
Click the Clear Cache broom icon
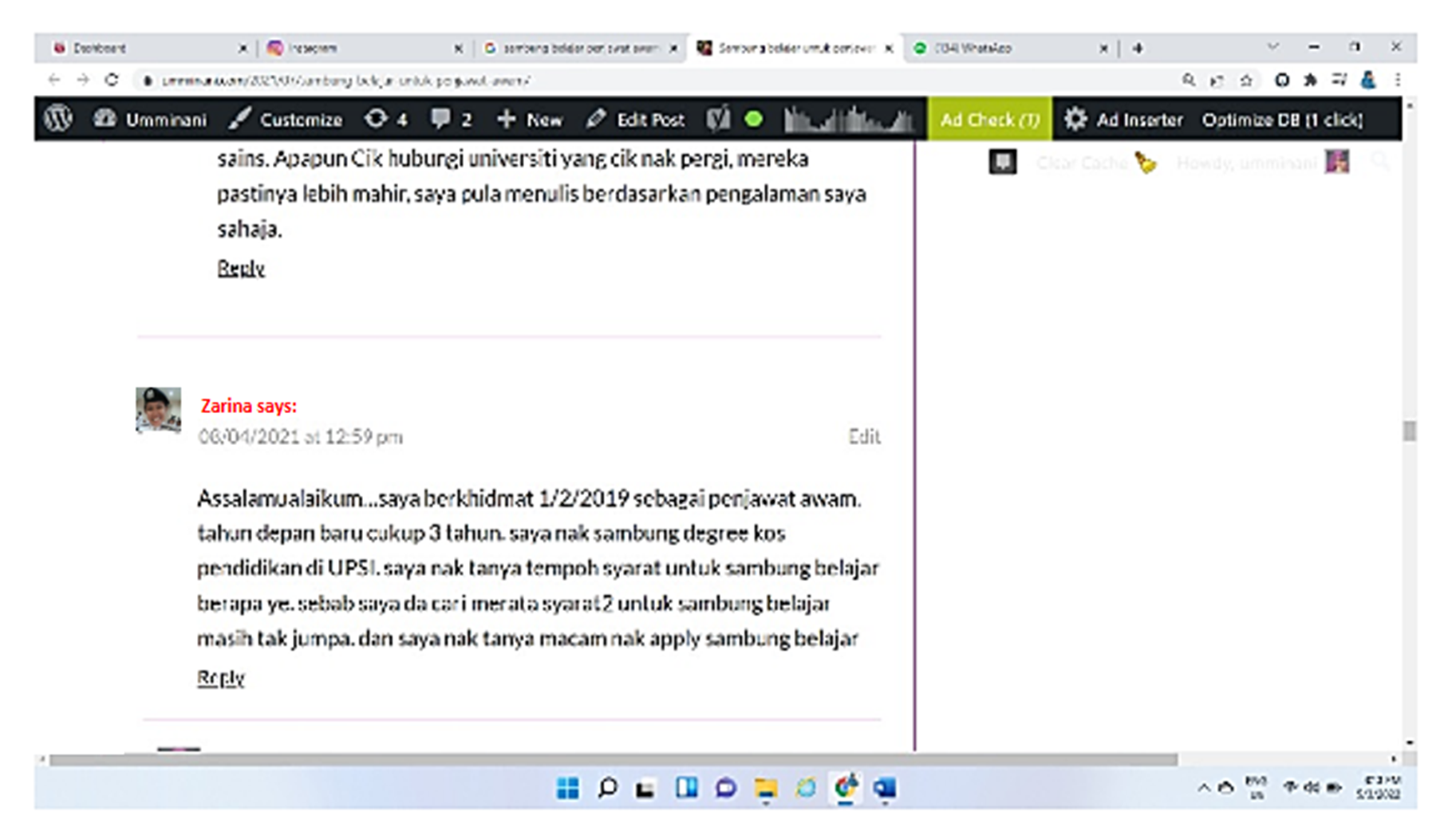pos(1146,163)
